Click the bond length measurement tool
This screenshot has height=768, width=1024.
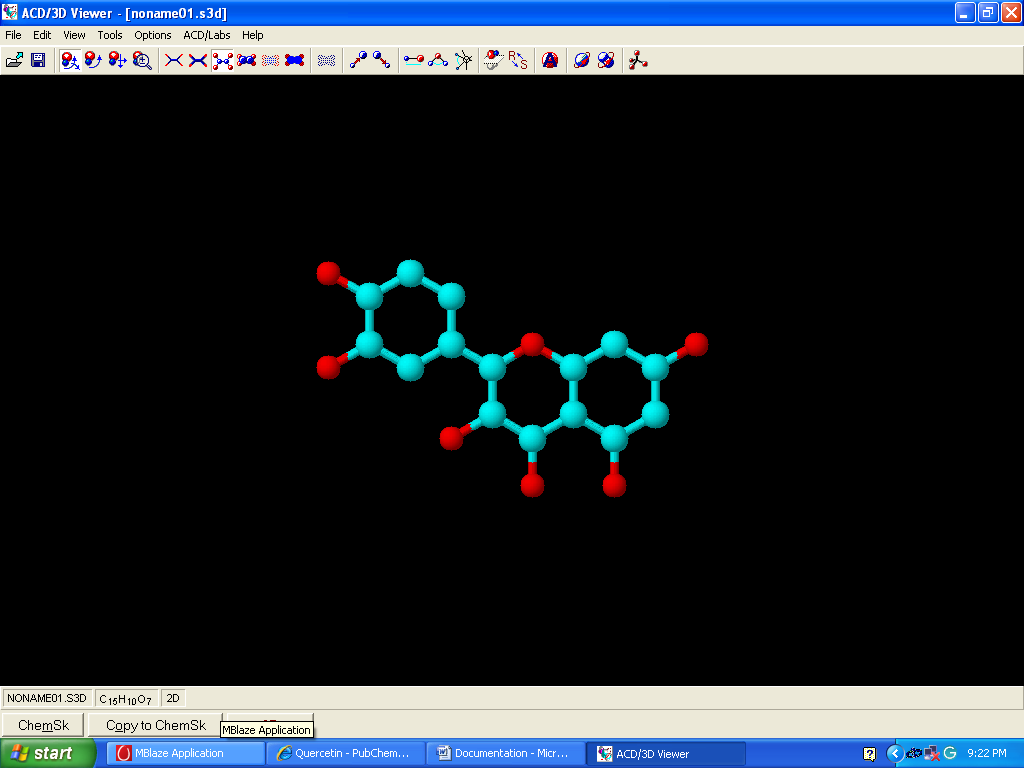[413, 60]
